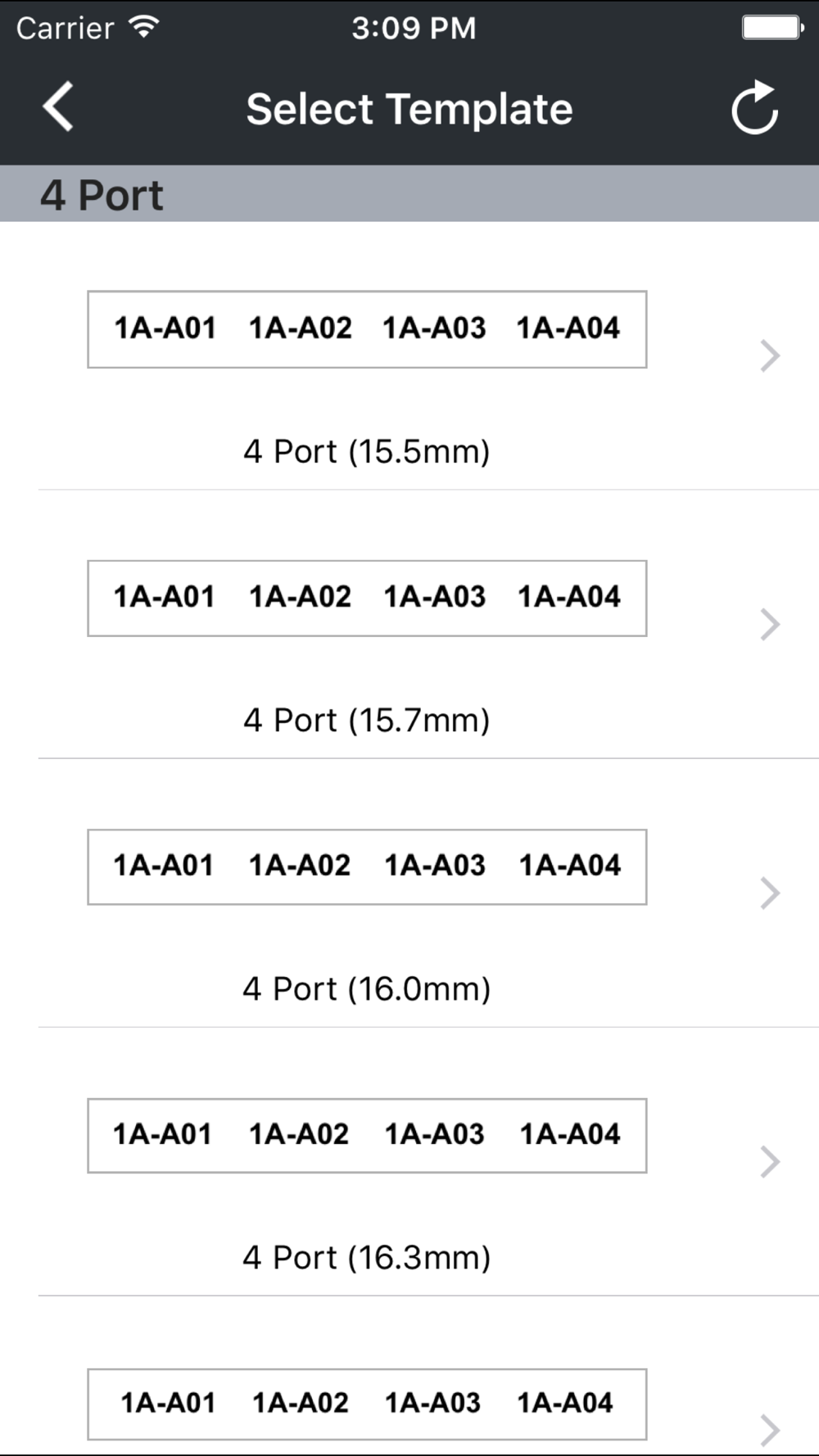The image size is (819, 1456).
Task: Select the 4 Port (15.5mm) label preview
Action: tap(367, 329)
